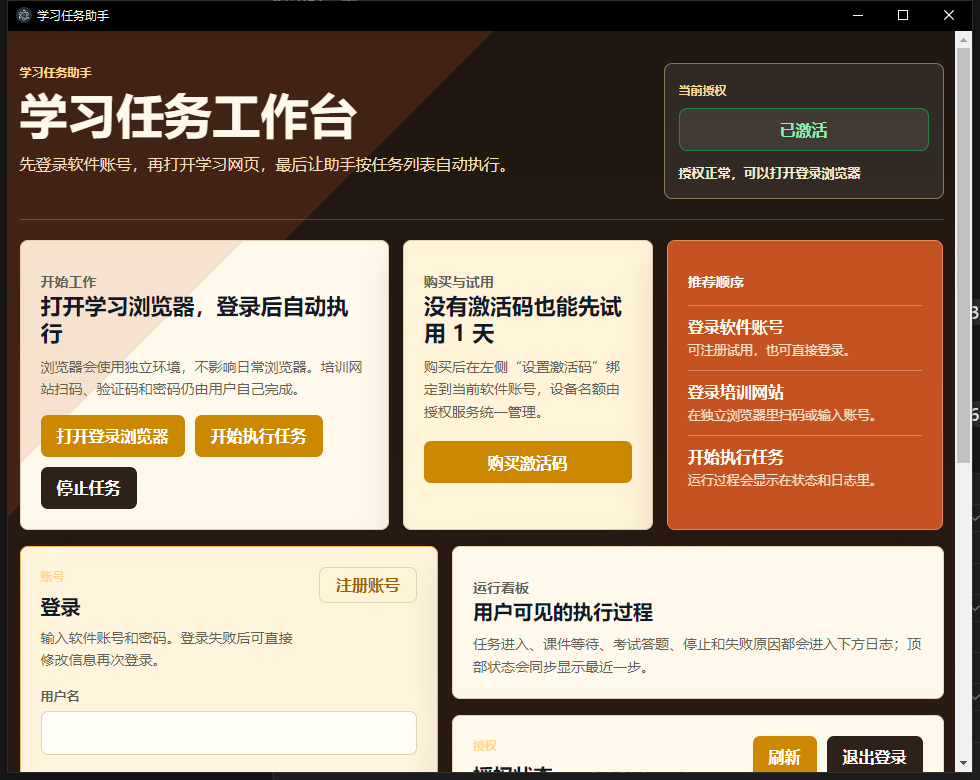
Task: Click the 登录软件账号 step text
Action: pyautogui.click(x=735, y=327)
